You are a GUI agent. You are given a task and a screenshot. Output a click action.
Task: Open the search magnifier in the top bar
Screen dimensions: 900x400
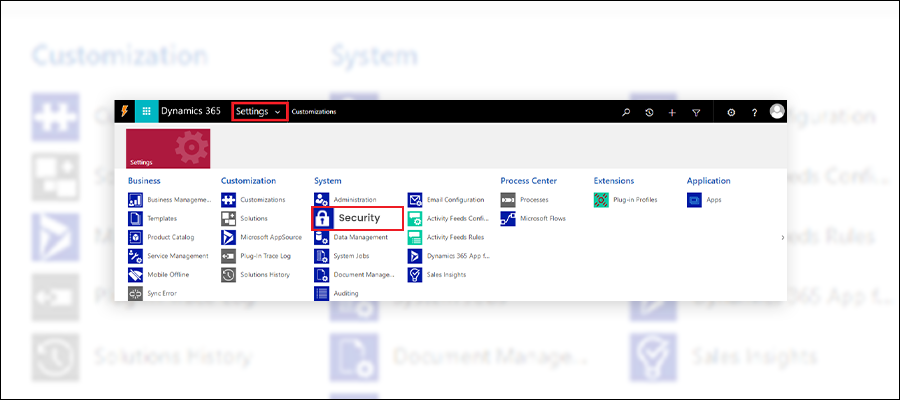click(x=626, y=112)
